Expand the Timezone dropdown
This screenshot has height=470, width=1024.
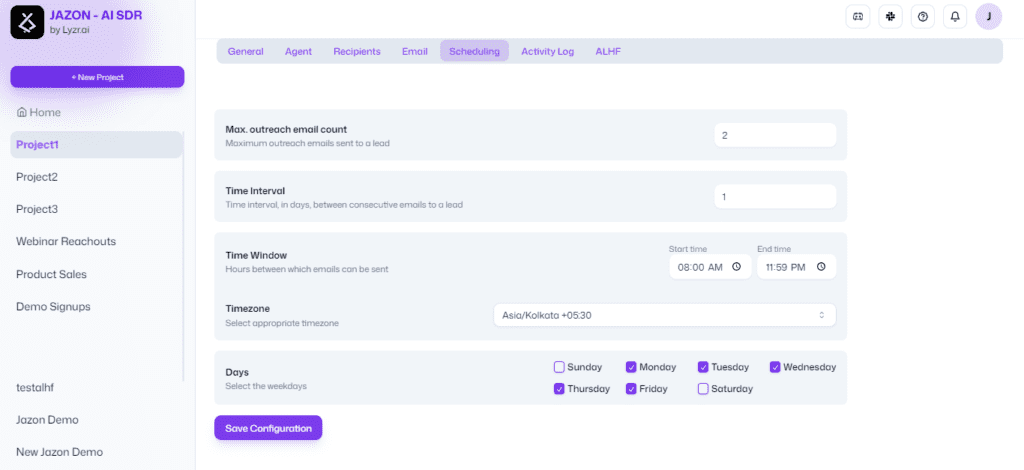click(664, 315)
